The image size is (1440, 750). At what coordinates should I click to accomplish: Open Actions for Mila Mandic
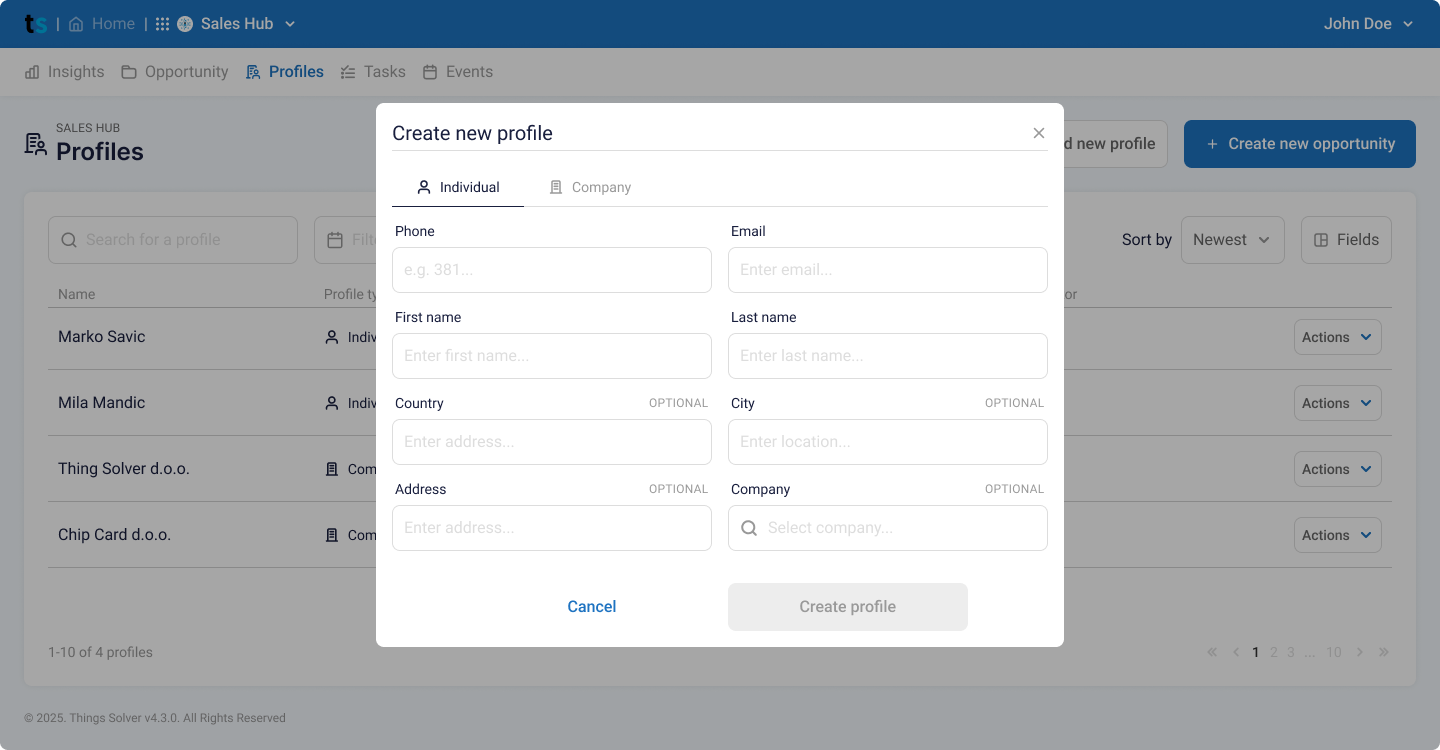tap(1338, 403)
